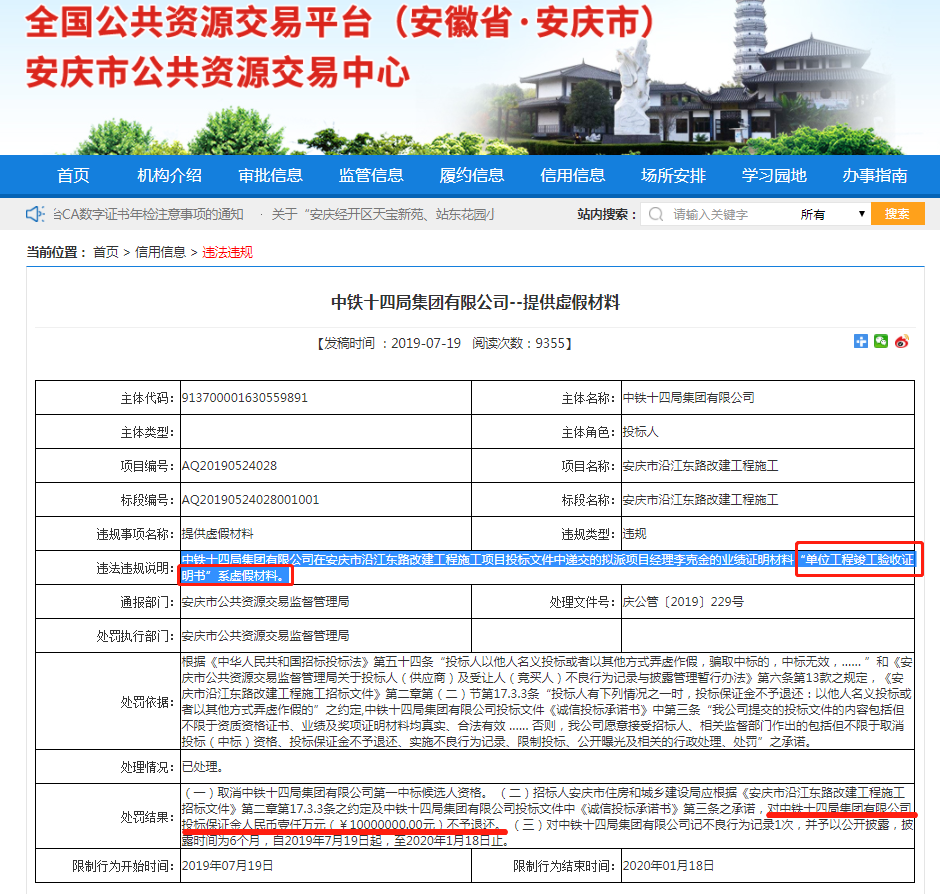Open the 首页 navigation item
The image size is (940, 894).
[73, 176]
